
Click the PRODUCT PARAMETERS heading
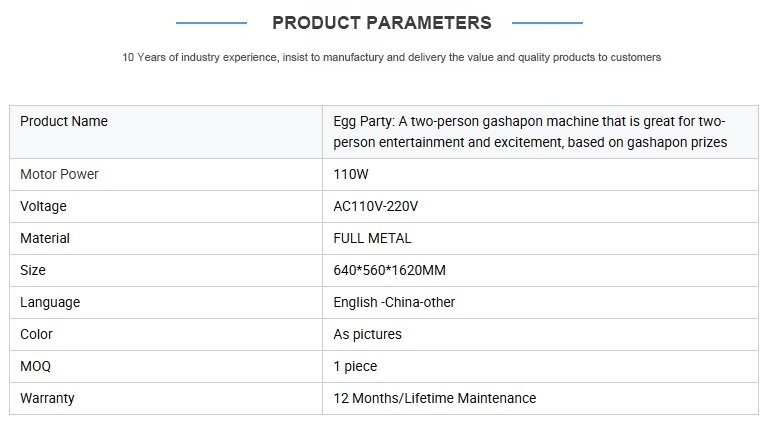click(x=382, y=23)
